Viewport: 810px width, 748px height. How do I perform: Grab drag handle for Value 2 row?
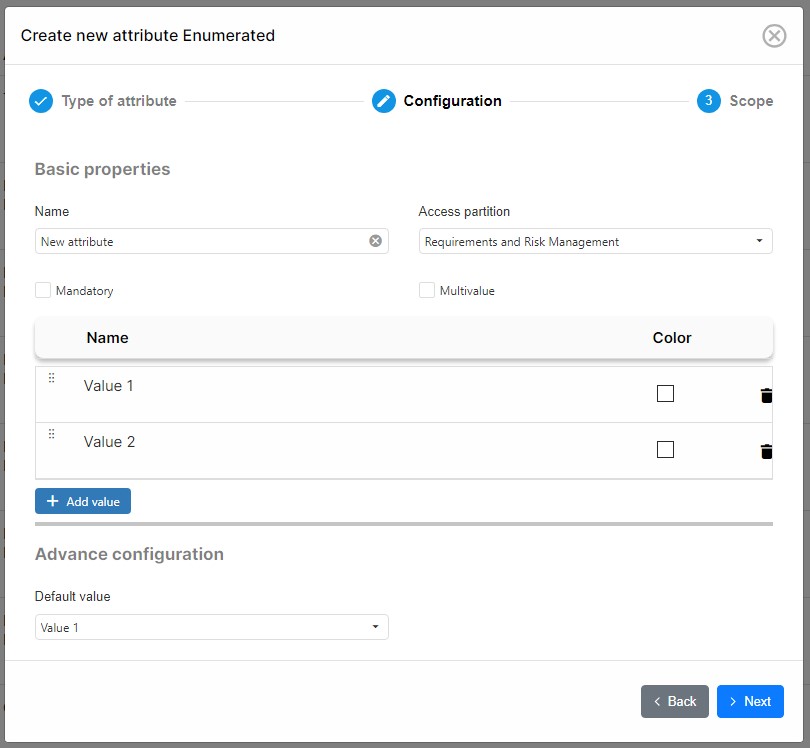pyautogui.click(x=52, y=434)
